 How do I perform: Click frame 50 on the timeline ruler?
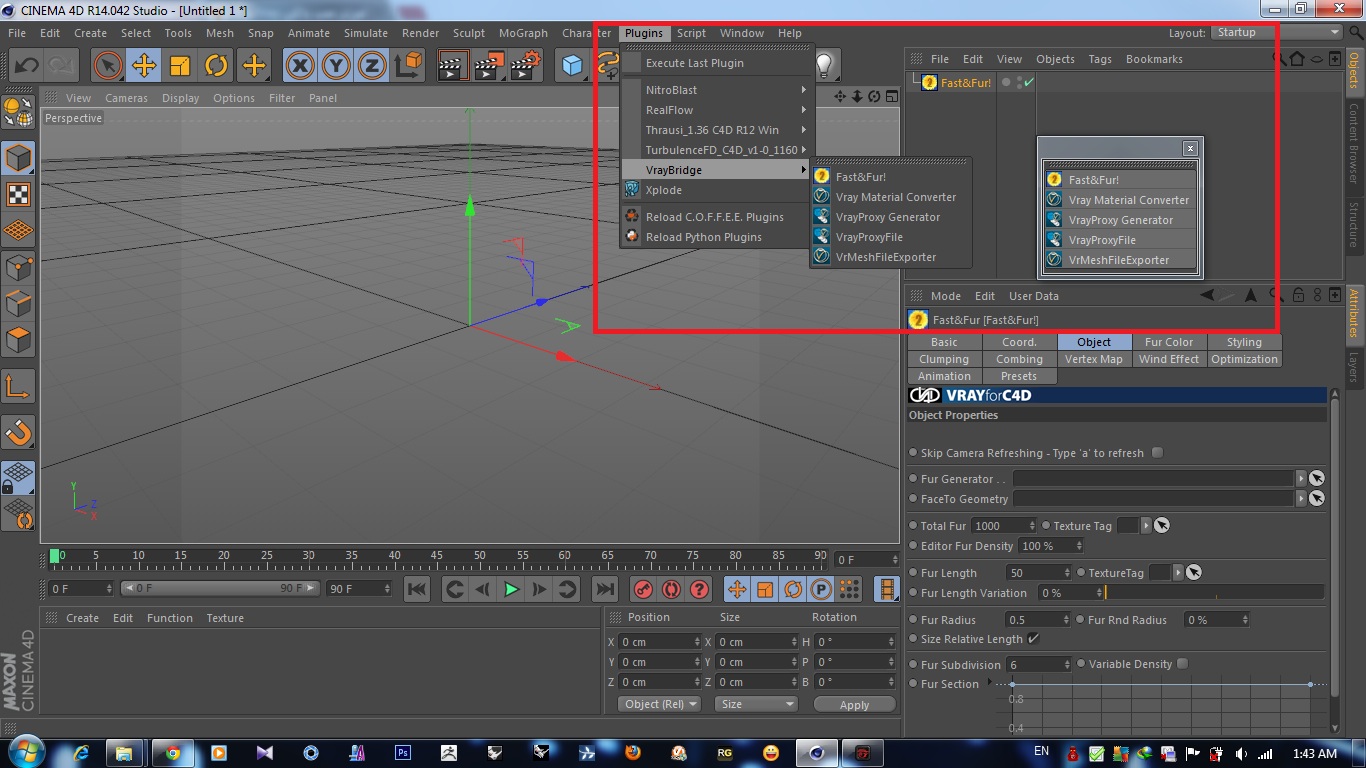click(479, 555)
